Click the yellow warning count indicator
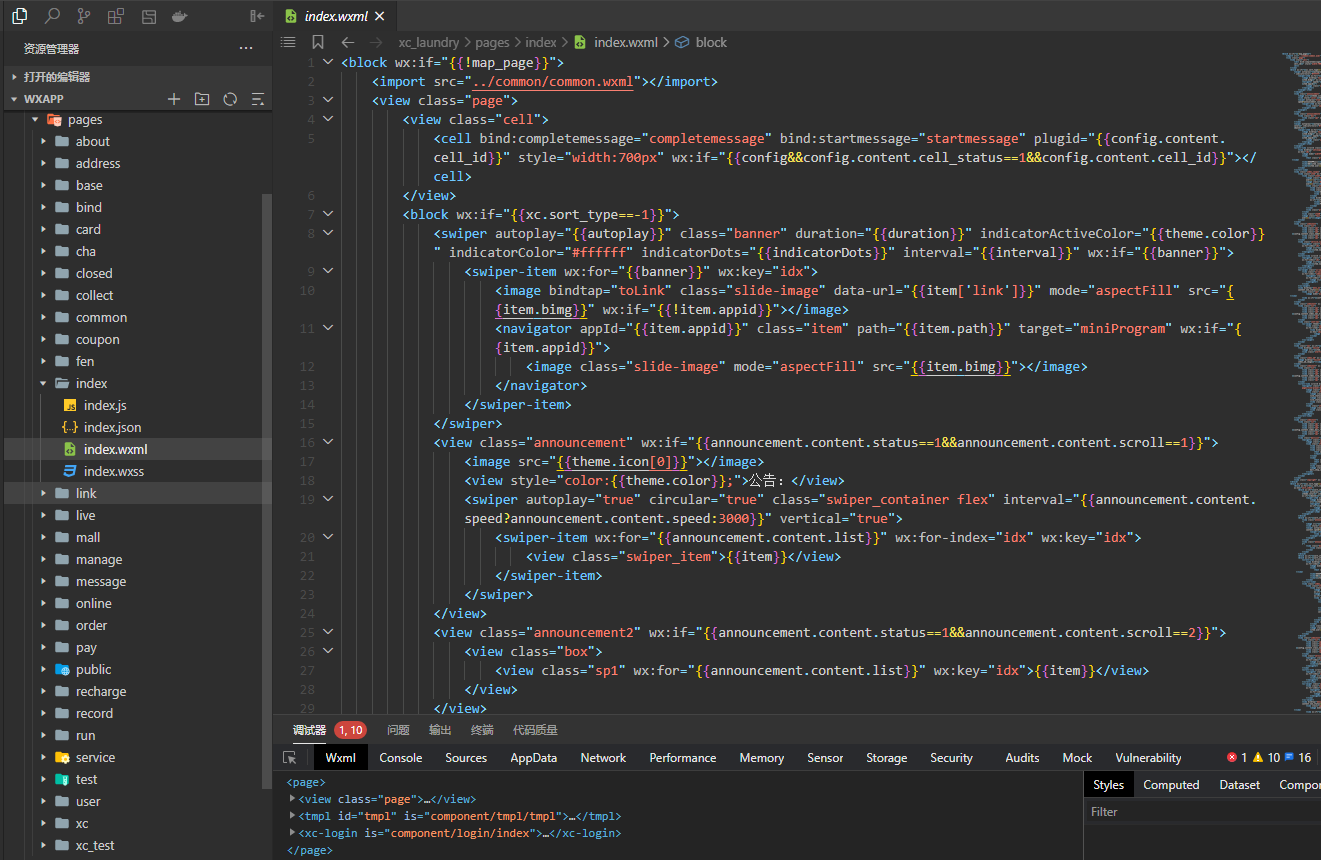 (x=1266, y=758)
